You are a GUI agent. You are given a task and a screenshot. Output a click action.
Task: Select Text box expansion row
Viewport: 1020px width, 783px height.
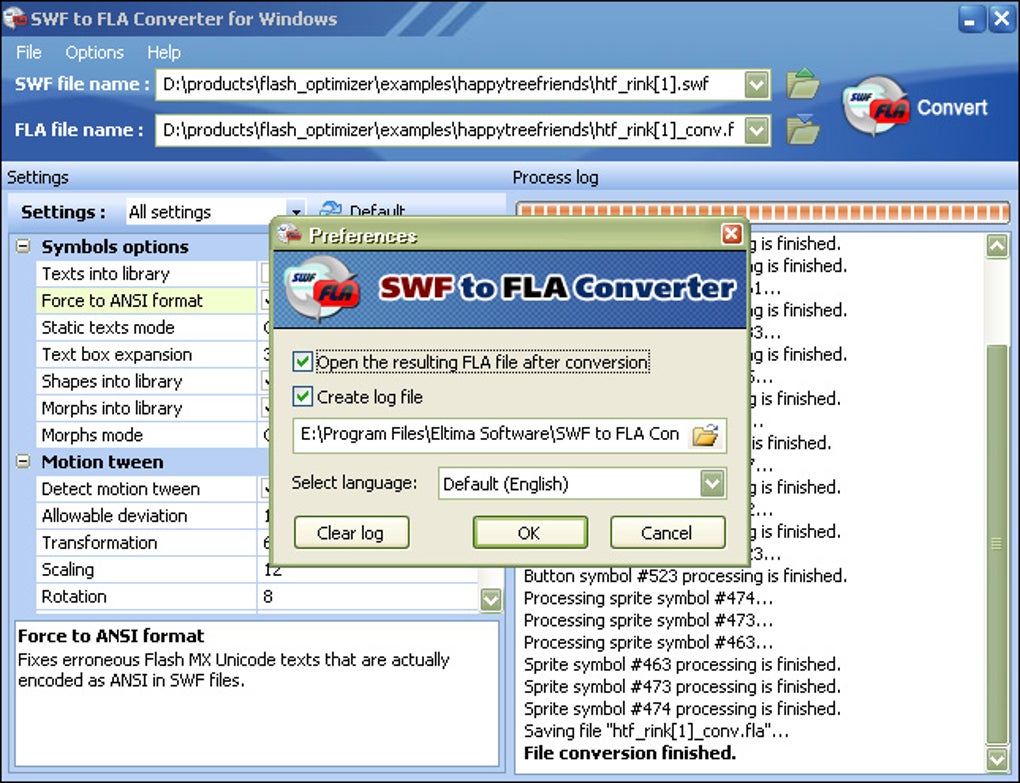coord(146,354)
